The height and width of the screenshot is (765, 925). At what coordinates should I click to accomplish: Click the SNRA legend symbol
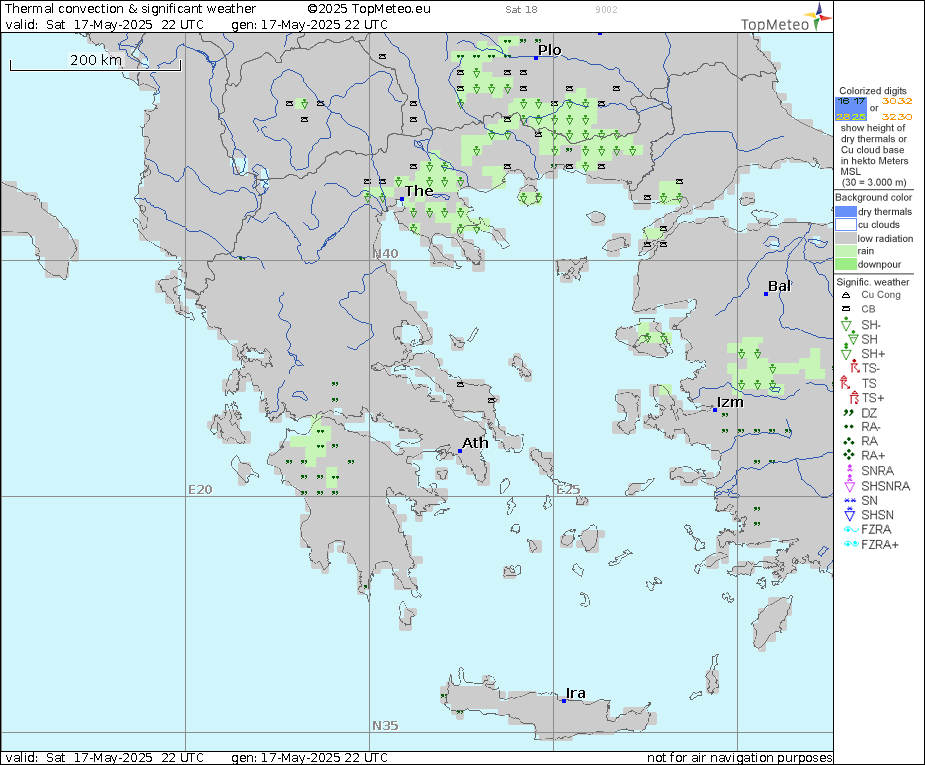pyautogui.click(x=849, y=470)
